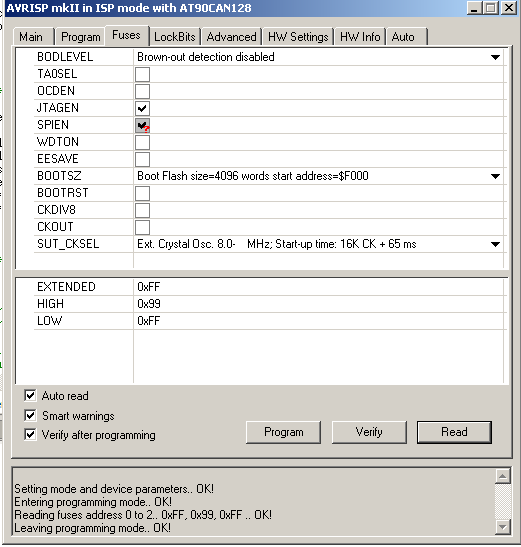Open the Program tab

click(80, 37)
